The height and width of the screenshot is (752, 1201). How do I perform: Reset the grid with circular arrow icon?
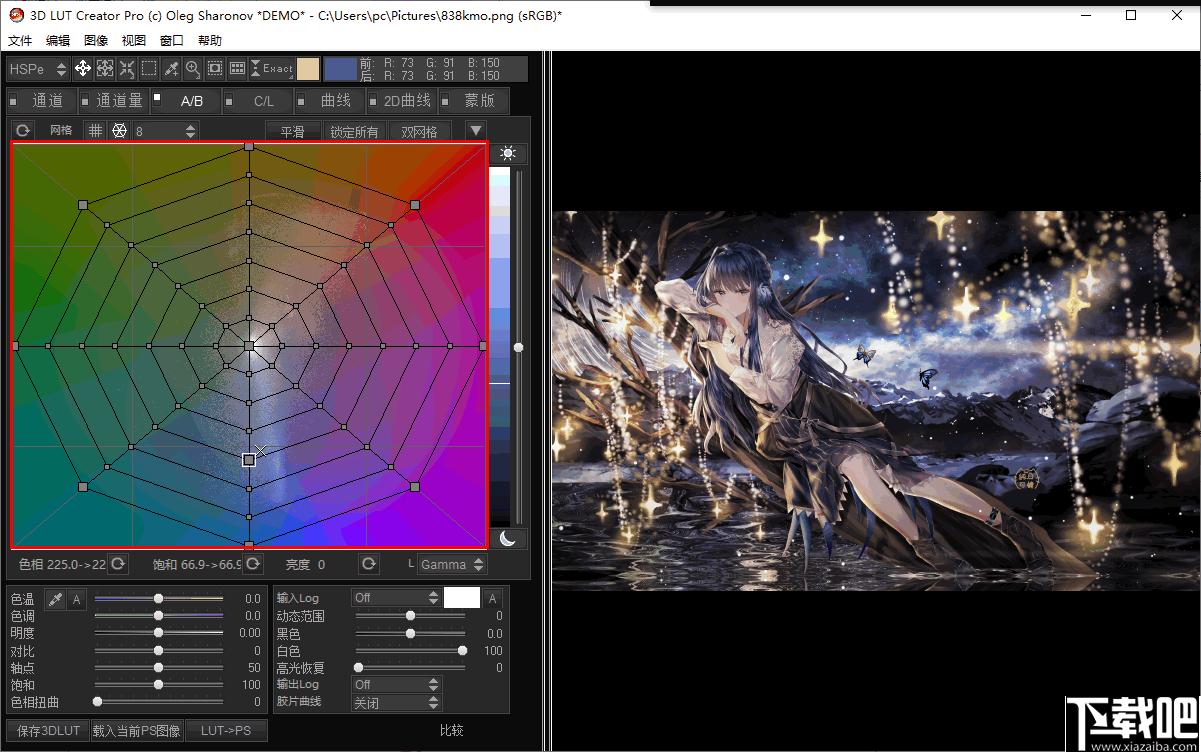[22, 131]
